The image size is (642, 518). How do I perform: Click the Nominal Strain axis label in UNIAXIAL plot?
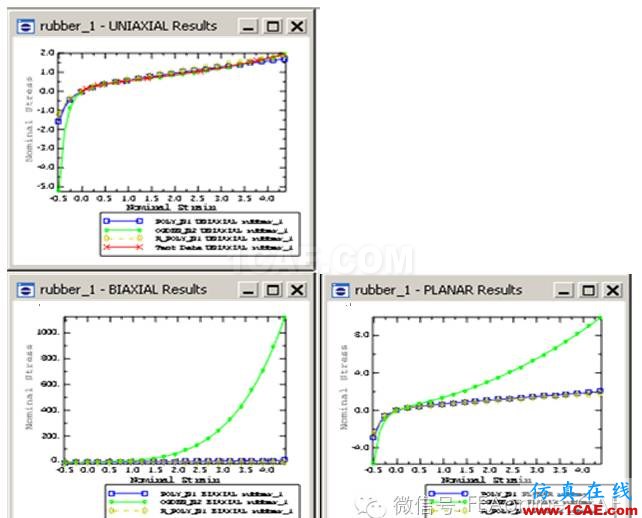[x=171, y=207]
